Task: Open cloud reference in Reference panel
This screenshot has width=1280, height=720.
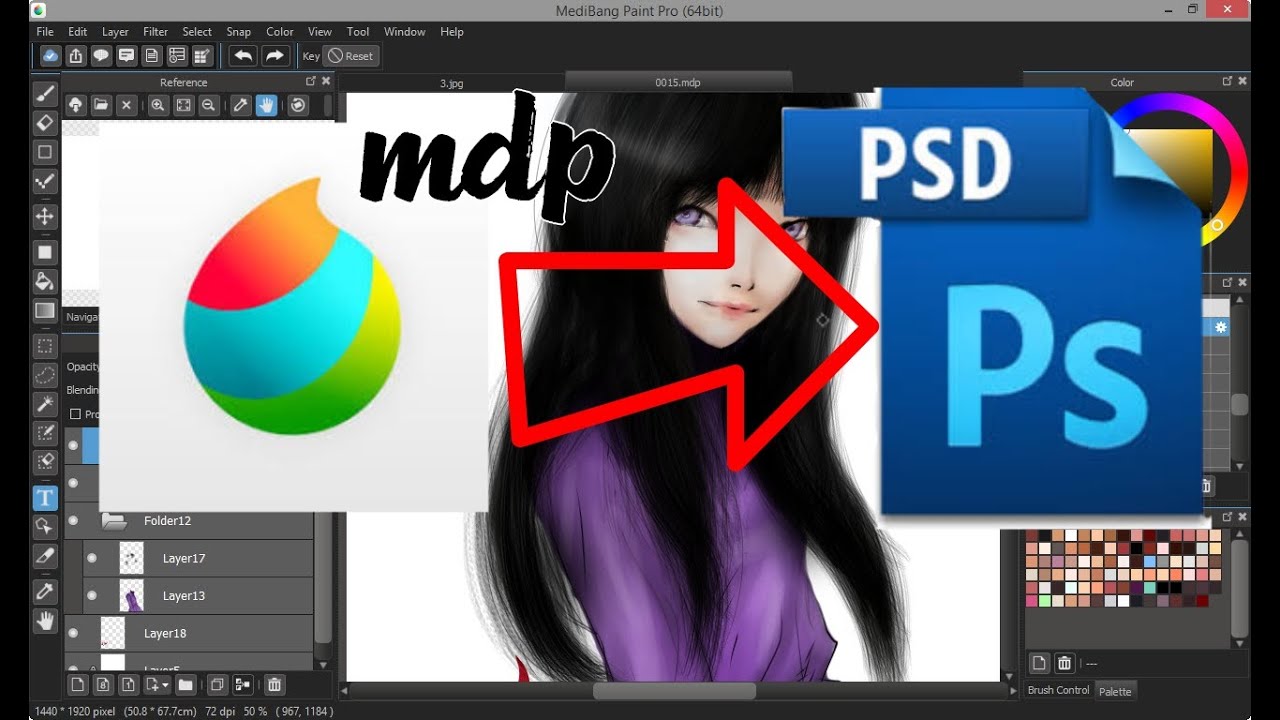Action: coord(76,105)
